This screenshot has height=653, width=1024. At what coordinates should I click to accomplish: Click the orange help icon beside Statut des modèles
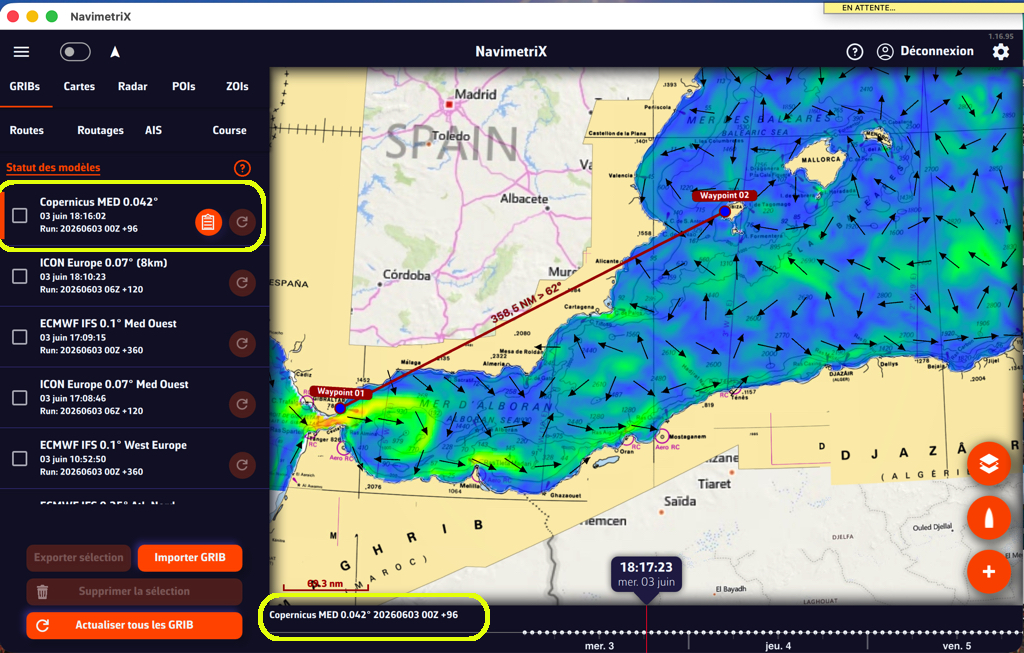click(242, 168)
